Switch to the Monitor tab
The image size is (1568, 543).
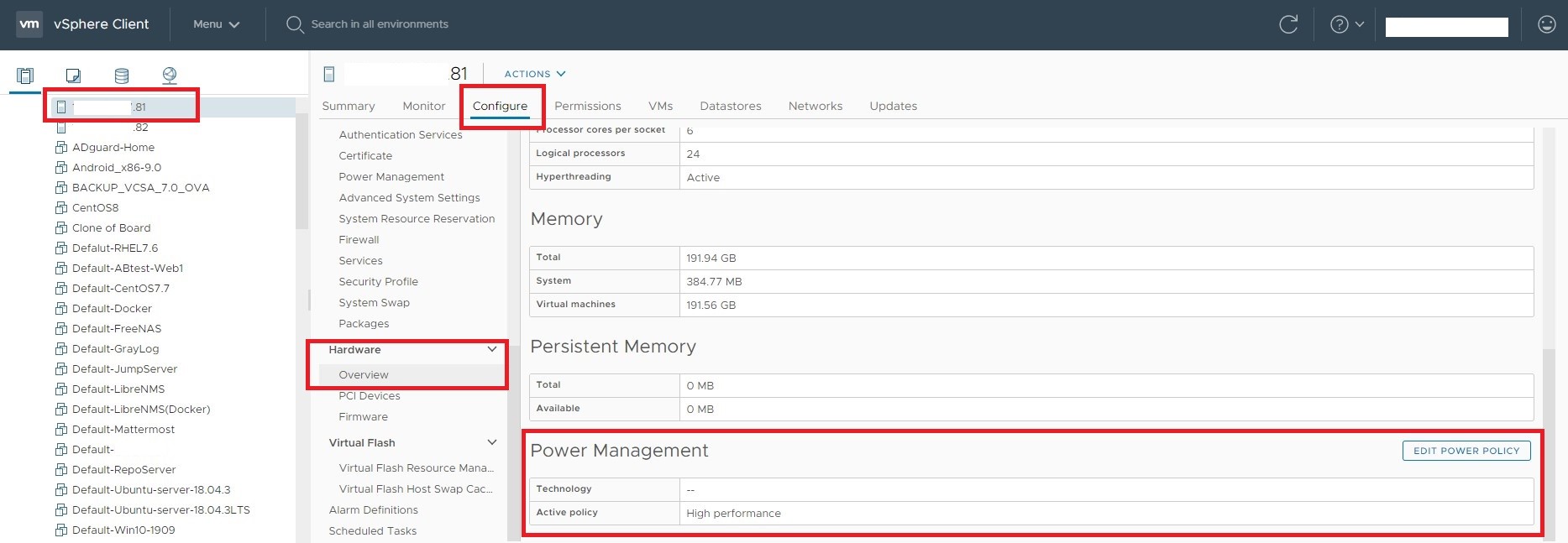point(424,106)
